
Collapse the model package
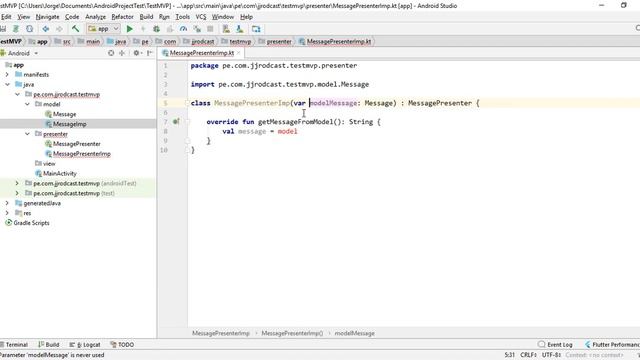27,104
